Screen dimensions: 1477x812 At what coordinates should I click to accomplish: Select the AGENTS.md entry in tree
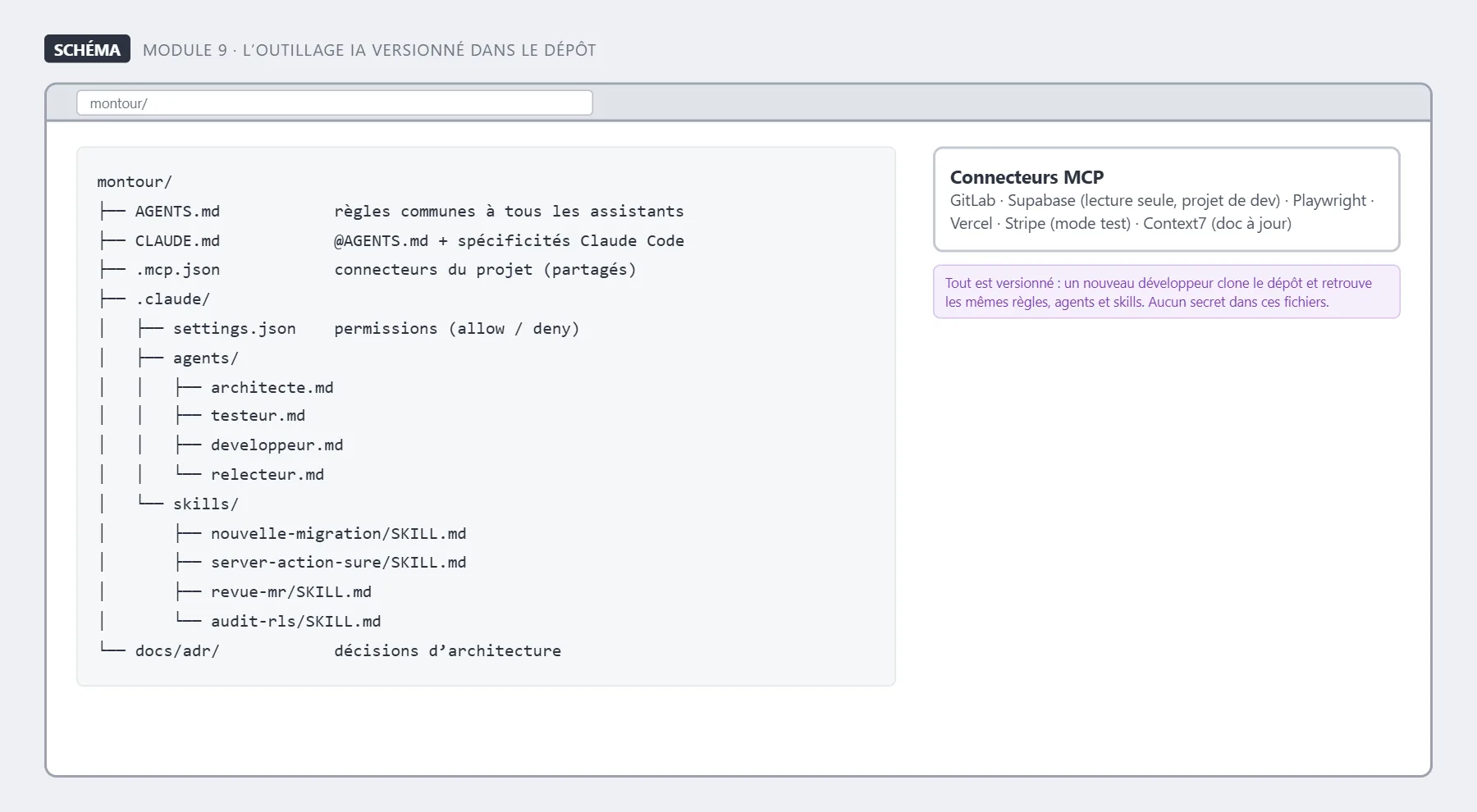click(x=177, y=212)
